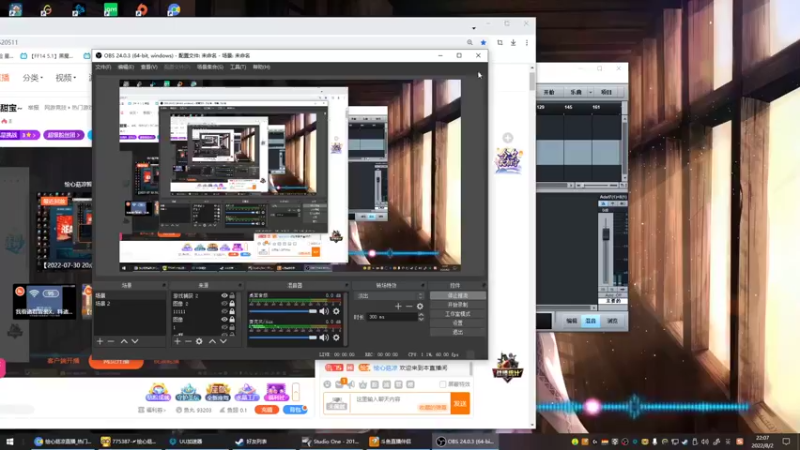Image resolution: width=800 pixels, height=450 pixels.
Task: Expand gift bar with up-chevron button
Action: (x=295, y=392)
